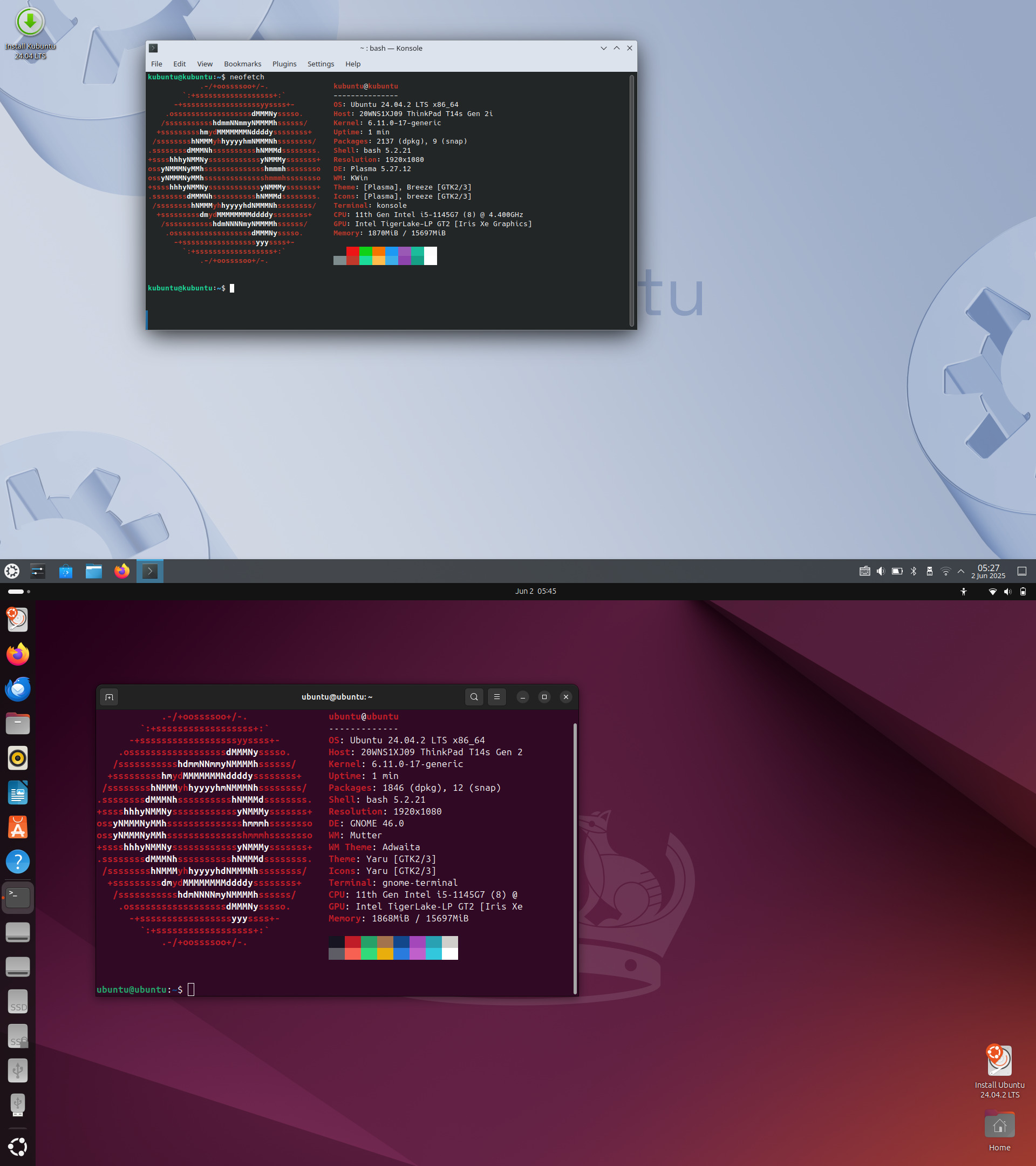The width and height of the screenshot is (1036, 1166).
Task: Open accessibility menu in GNOME top bar
Action: tap(964, 592)
